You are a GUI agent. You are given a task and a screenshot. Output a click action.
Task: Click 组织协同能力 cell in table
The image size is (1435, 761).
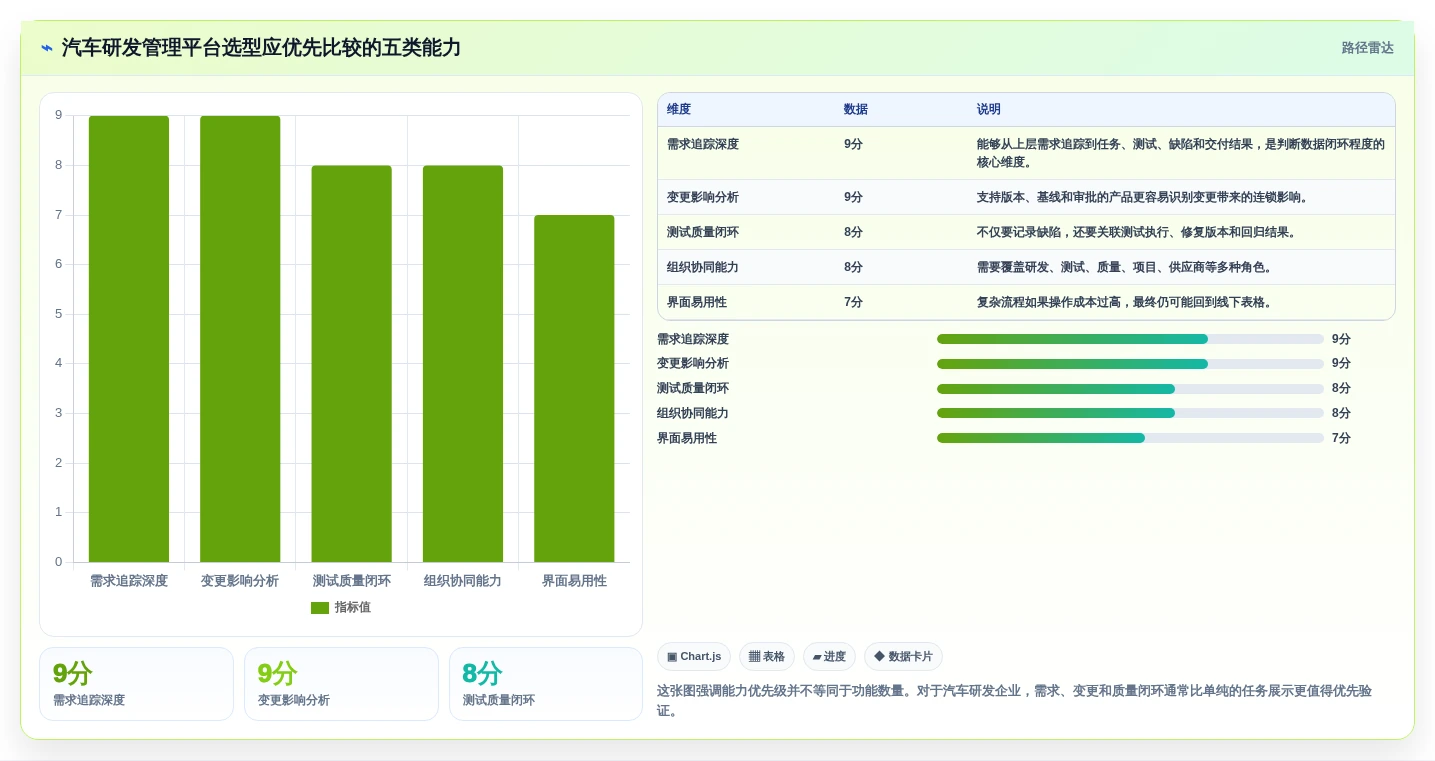click(703, 267)
